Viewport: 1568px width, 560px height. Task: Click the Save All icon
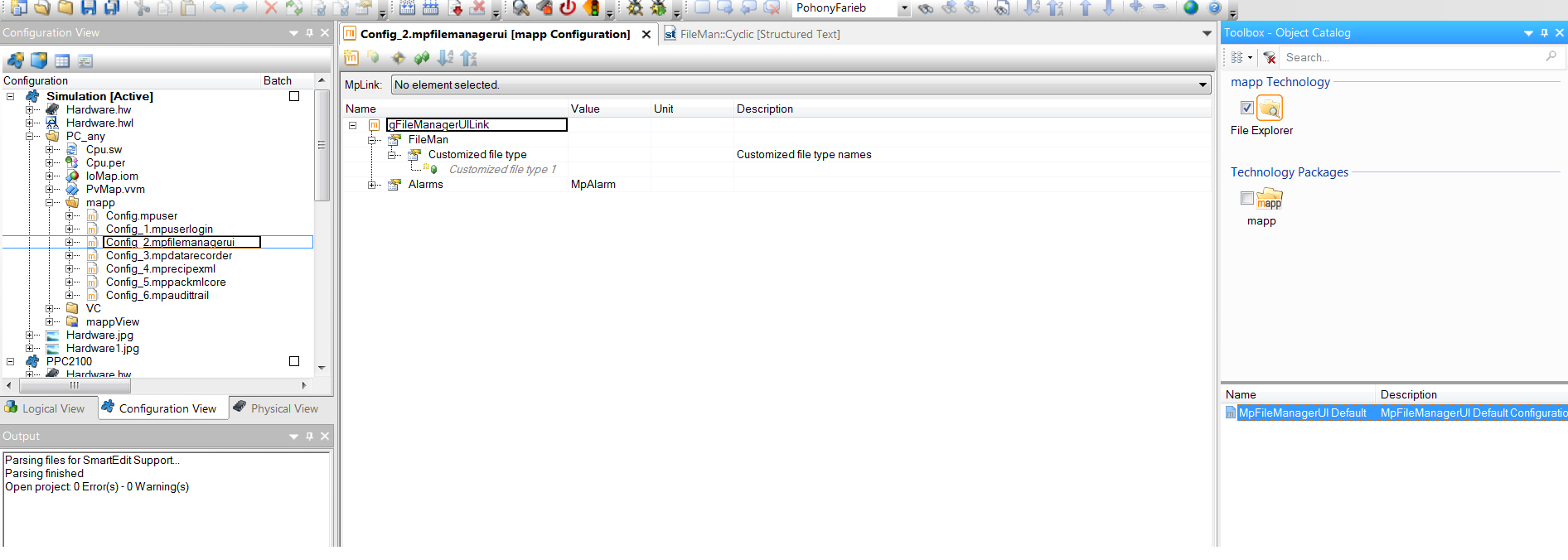click(111, 7)
